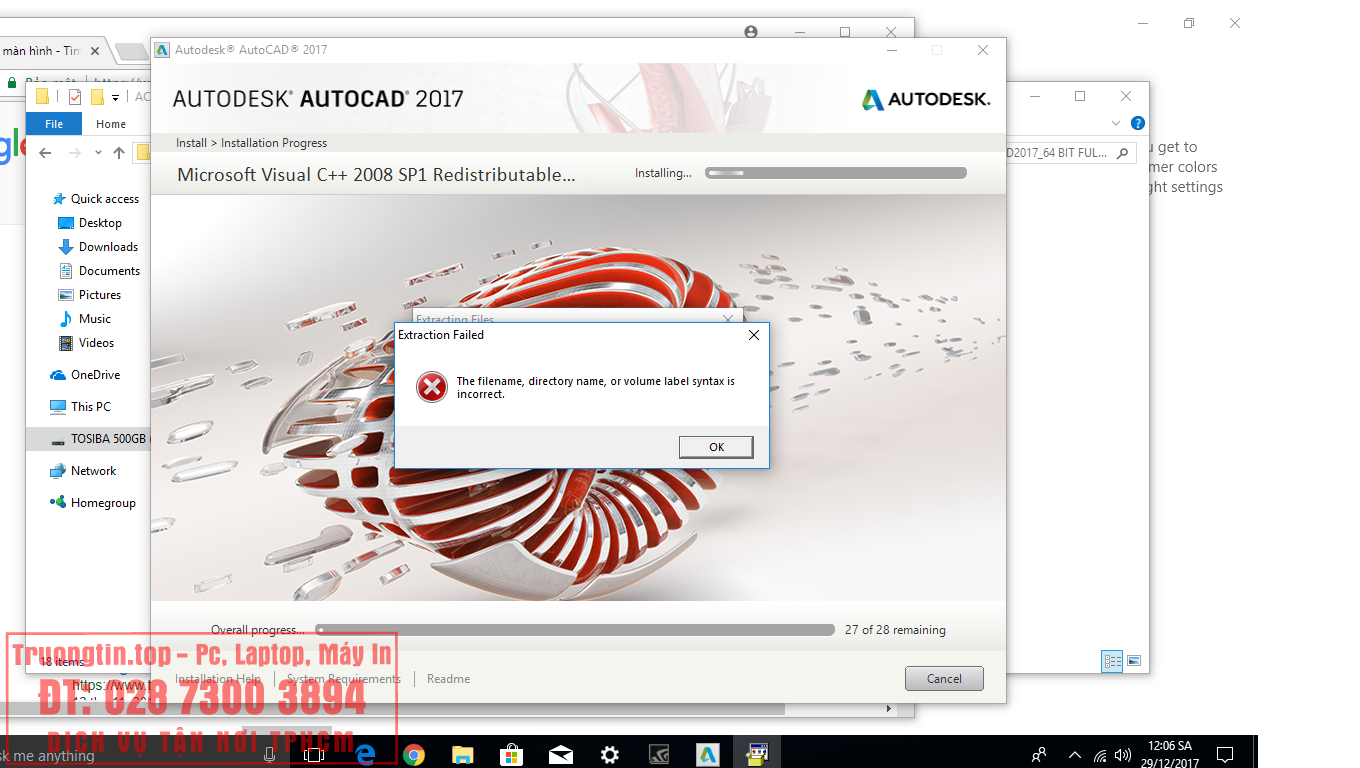Select TOSIBA 500GB drive in navigation pane

click(88, 439)
